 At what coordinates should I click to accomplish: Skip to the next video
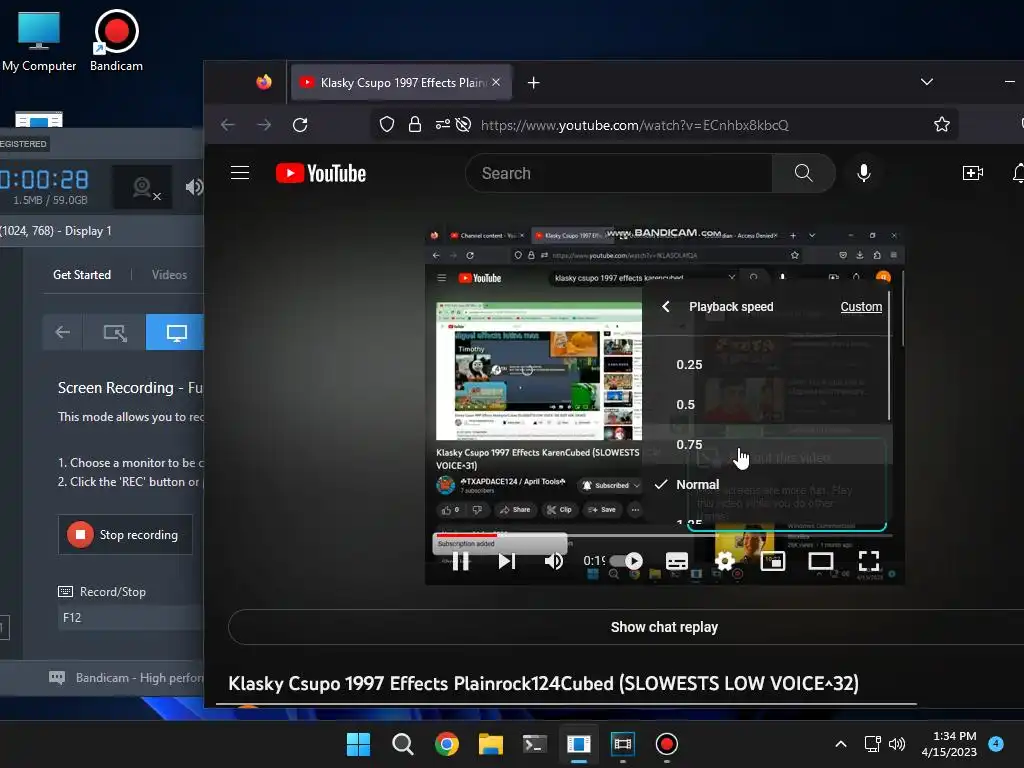pos(507,561)
